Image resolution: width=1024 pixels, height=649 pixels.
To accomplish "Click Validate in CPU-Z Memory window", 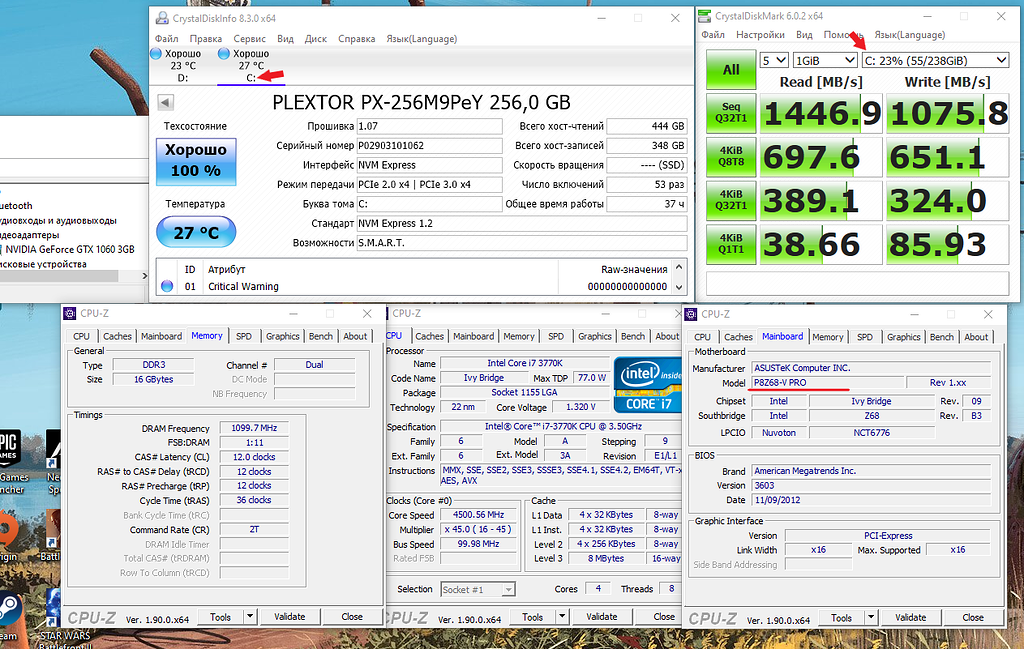I will [x=289, y=616].
